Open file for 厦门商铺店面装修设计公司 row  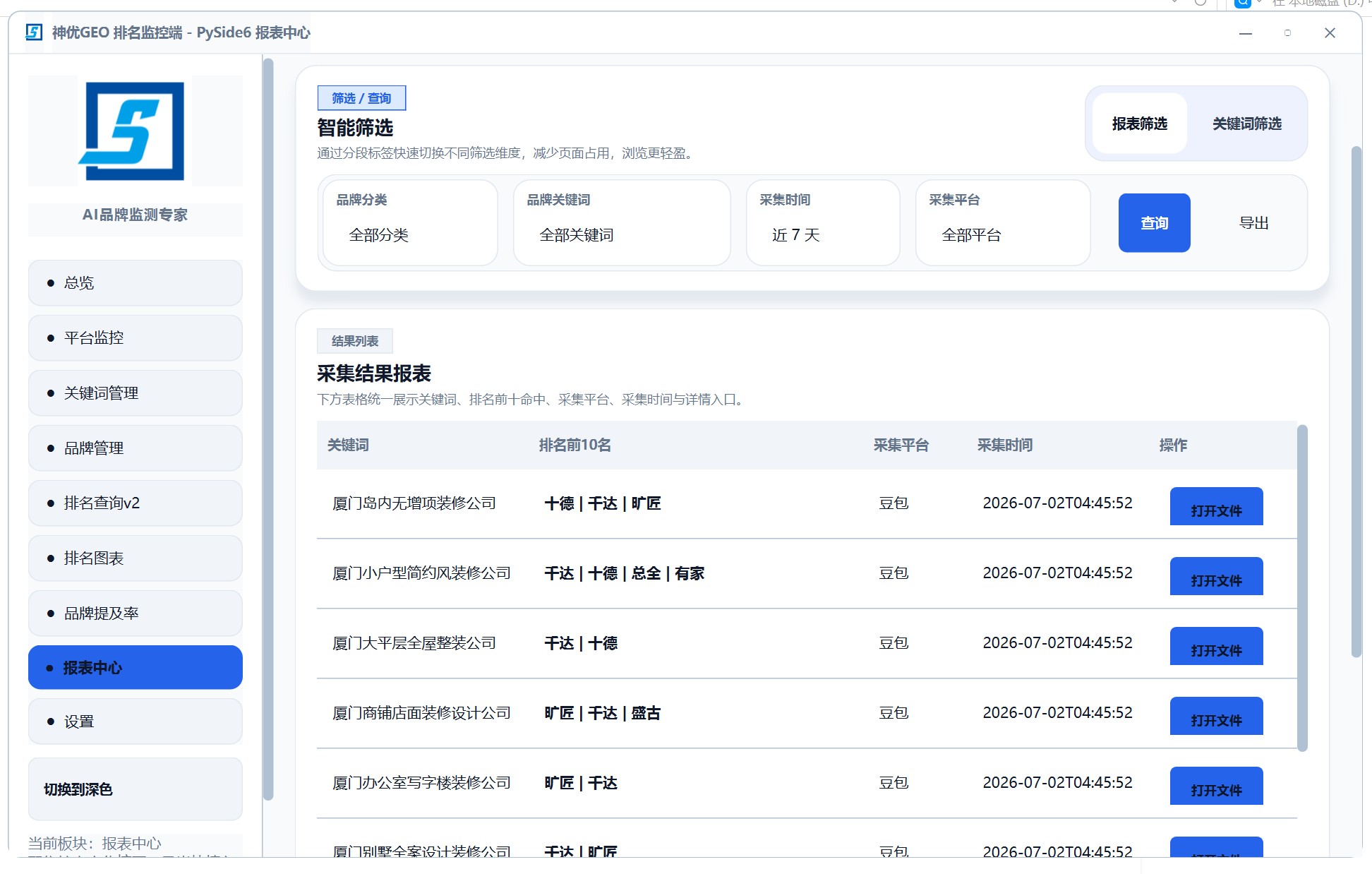point(1216,716)
